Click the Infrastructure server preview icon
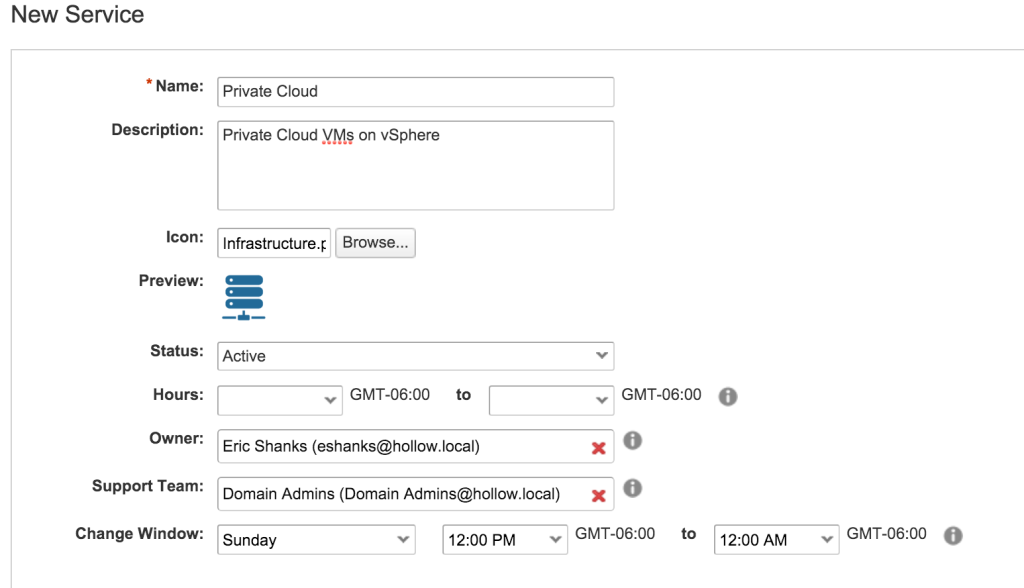 [244, 297]
